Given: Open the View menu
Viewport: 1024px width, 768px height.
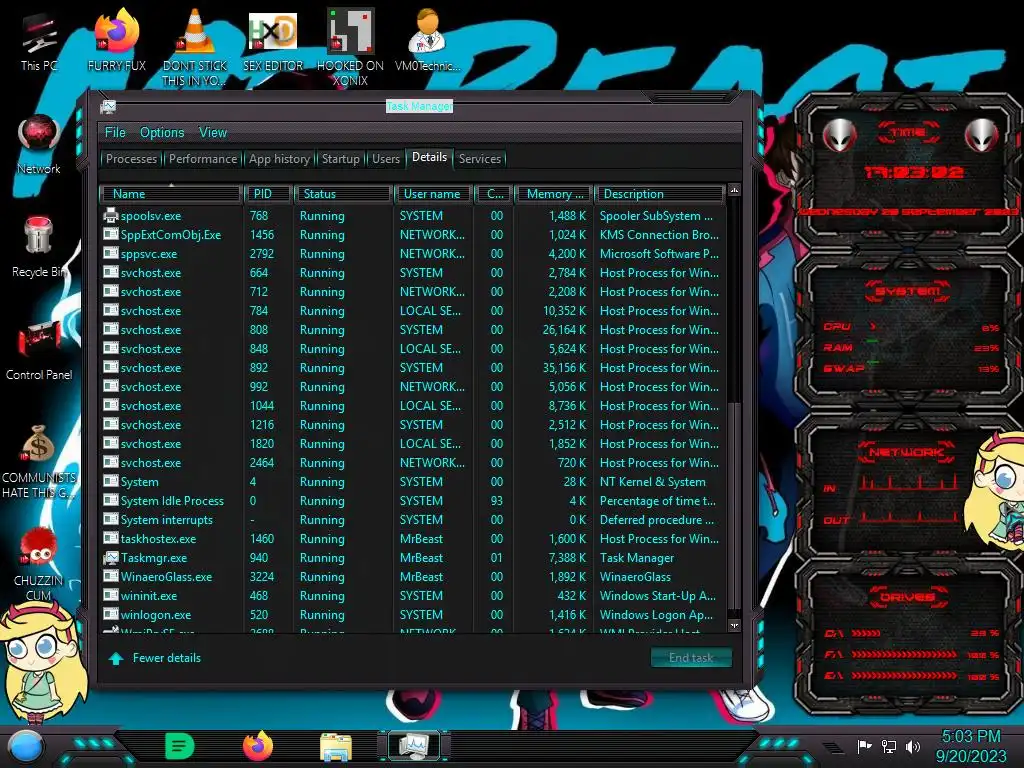Looking at the screenshot, I should [x=213, y=133].
